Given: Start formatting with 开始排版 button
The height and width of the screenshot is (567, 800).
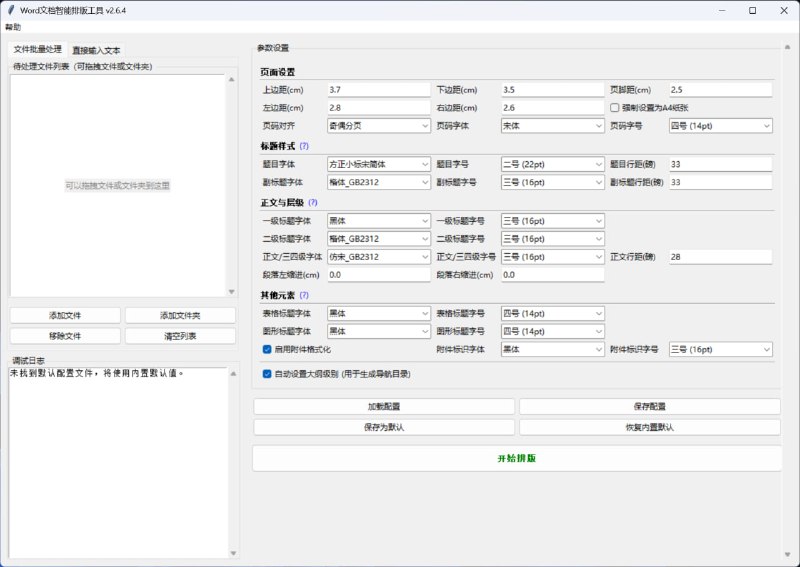Looking at the screenshot, I should tap(517, 458).
